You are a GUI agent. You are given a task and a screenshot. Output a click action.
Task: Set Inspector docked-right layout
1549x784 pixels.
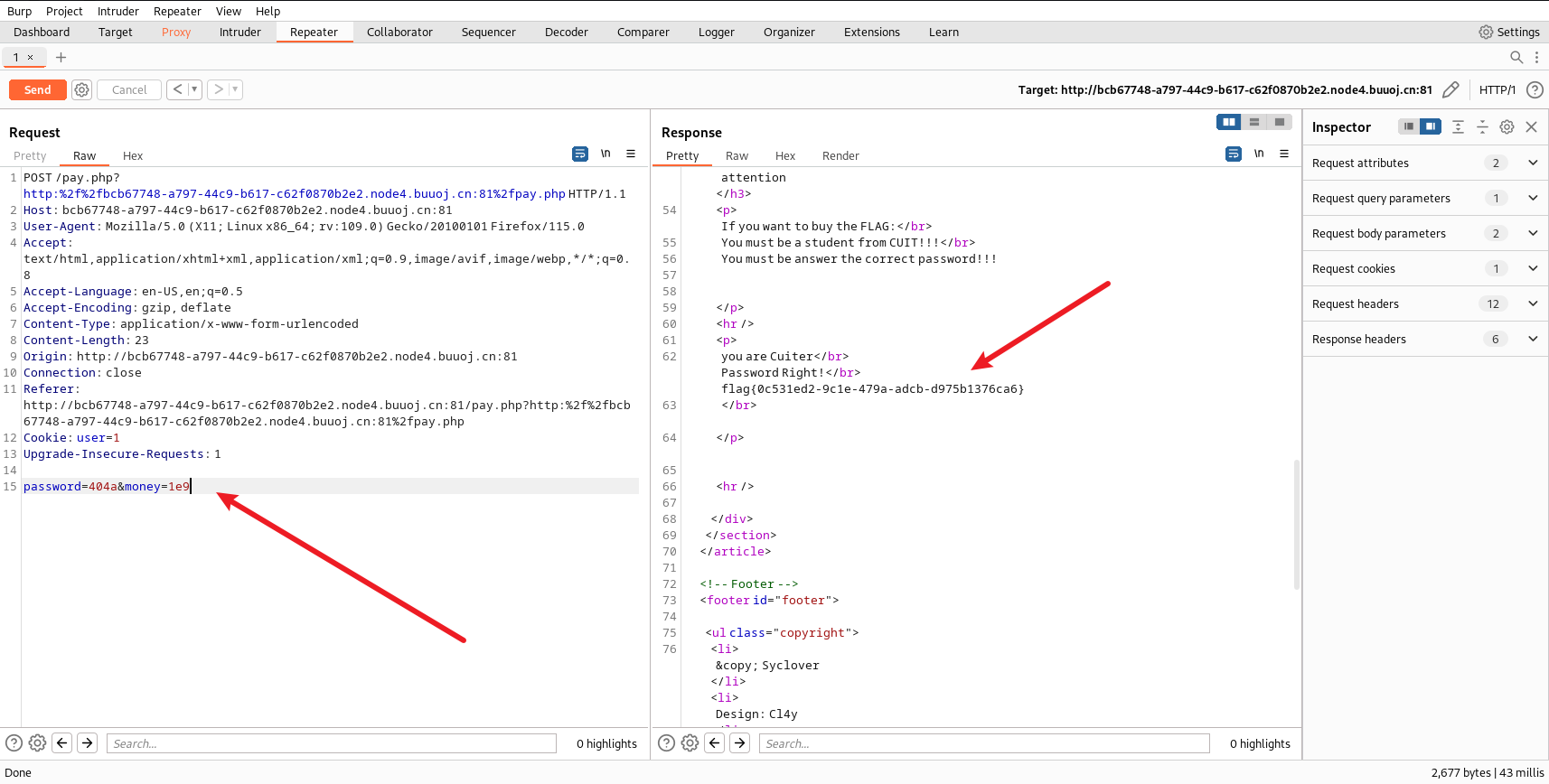coord(1431,126)
